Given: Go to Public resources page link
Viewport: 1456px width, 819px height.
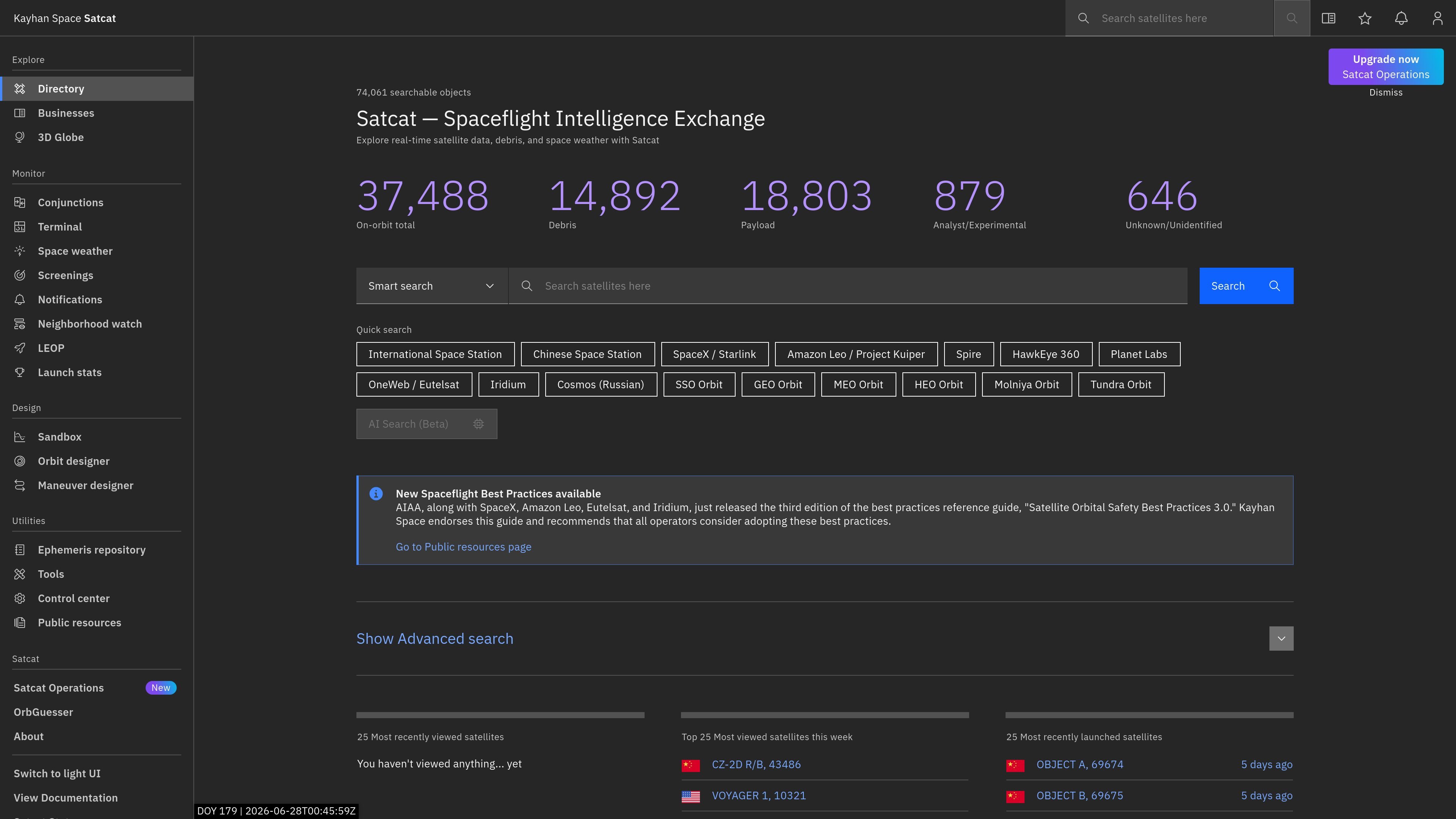Looking at the screenshot, I should click(x=463, y=547).
